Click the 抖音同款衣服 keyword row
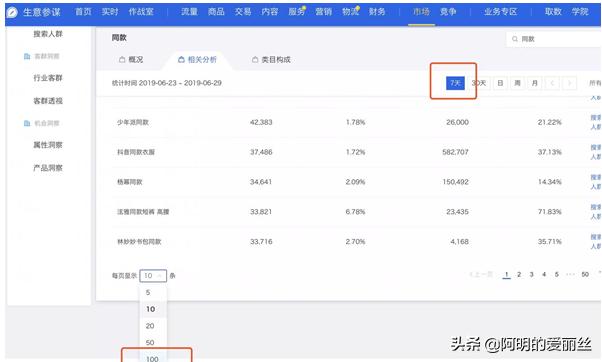The image size is (602, 362). (x=356, y=152)
